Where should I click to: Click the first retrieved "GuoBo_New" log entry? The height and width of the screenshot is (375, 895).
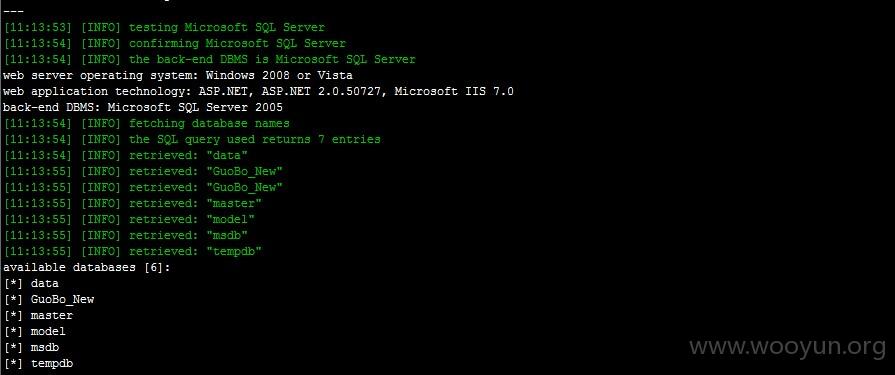tap(143, 171)
